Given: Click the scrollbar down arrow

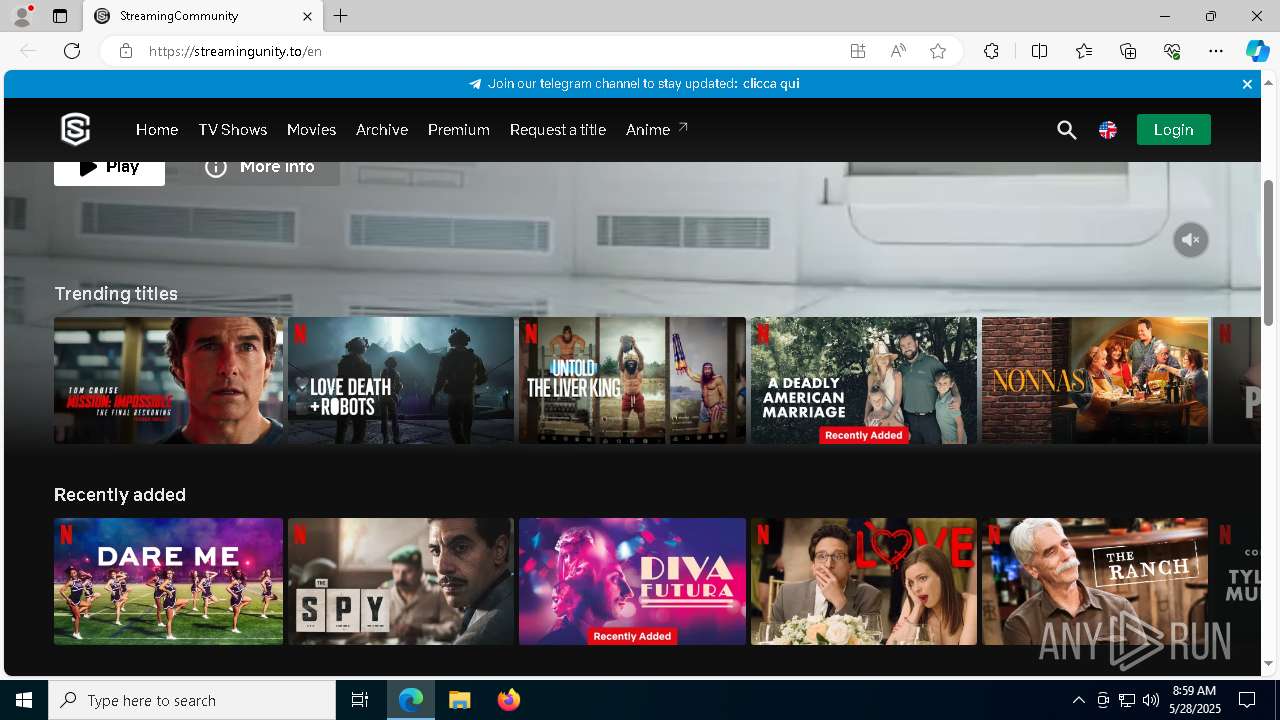Looking at the screenshot, I should [1269, 663].
